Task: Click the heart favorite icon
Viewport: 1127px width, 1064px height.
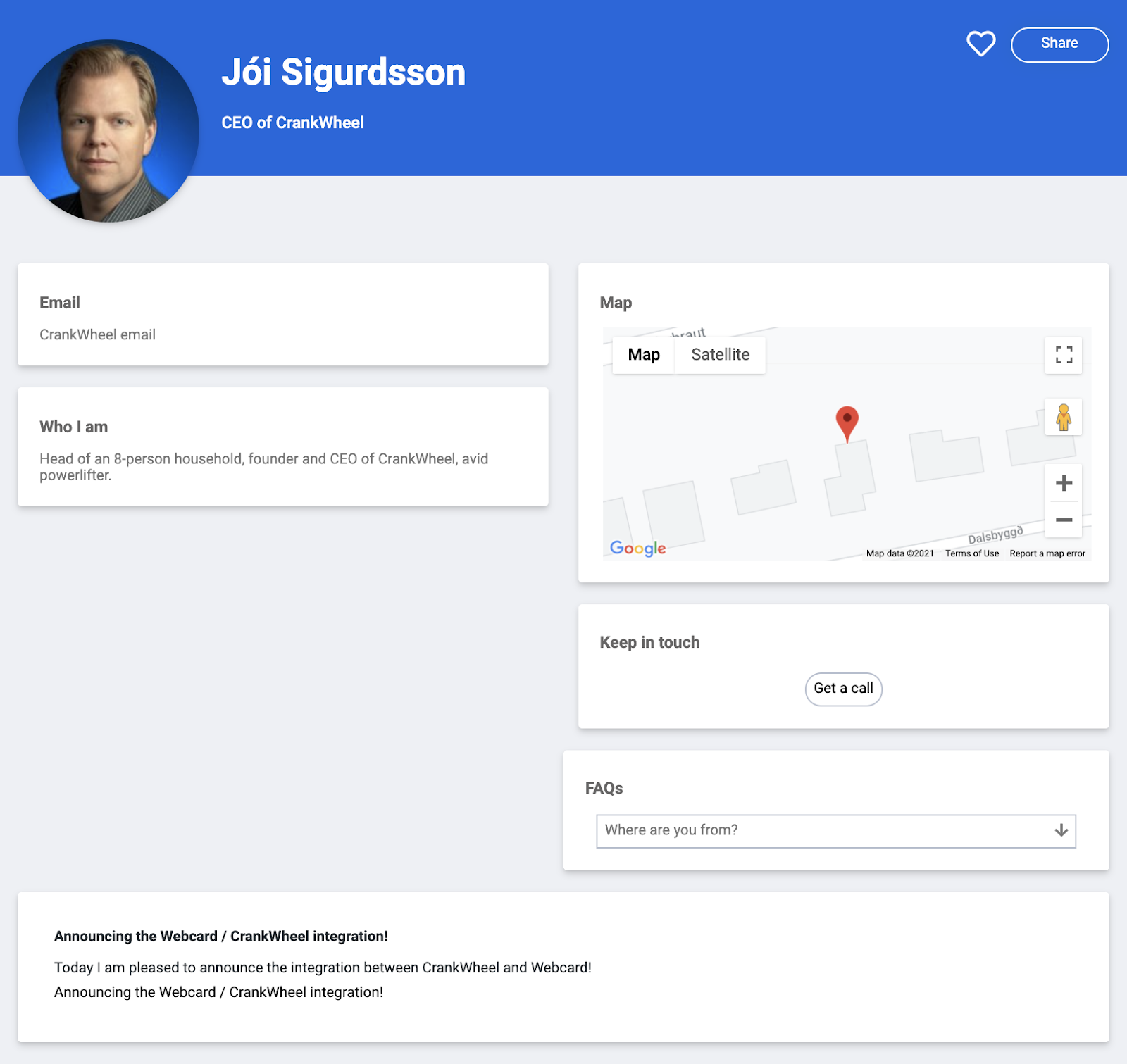Action: (980, 44)
